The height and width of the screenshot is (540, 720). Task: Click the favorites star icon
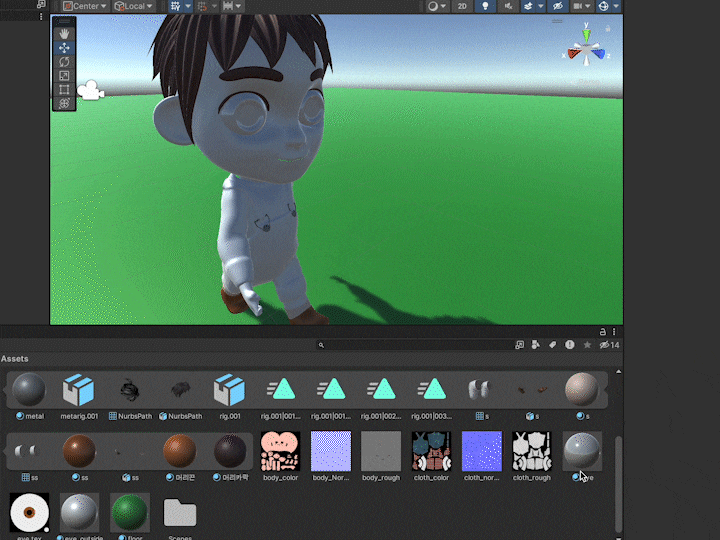coord(587,345)
